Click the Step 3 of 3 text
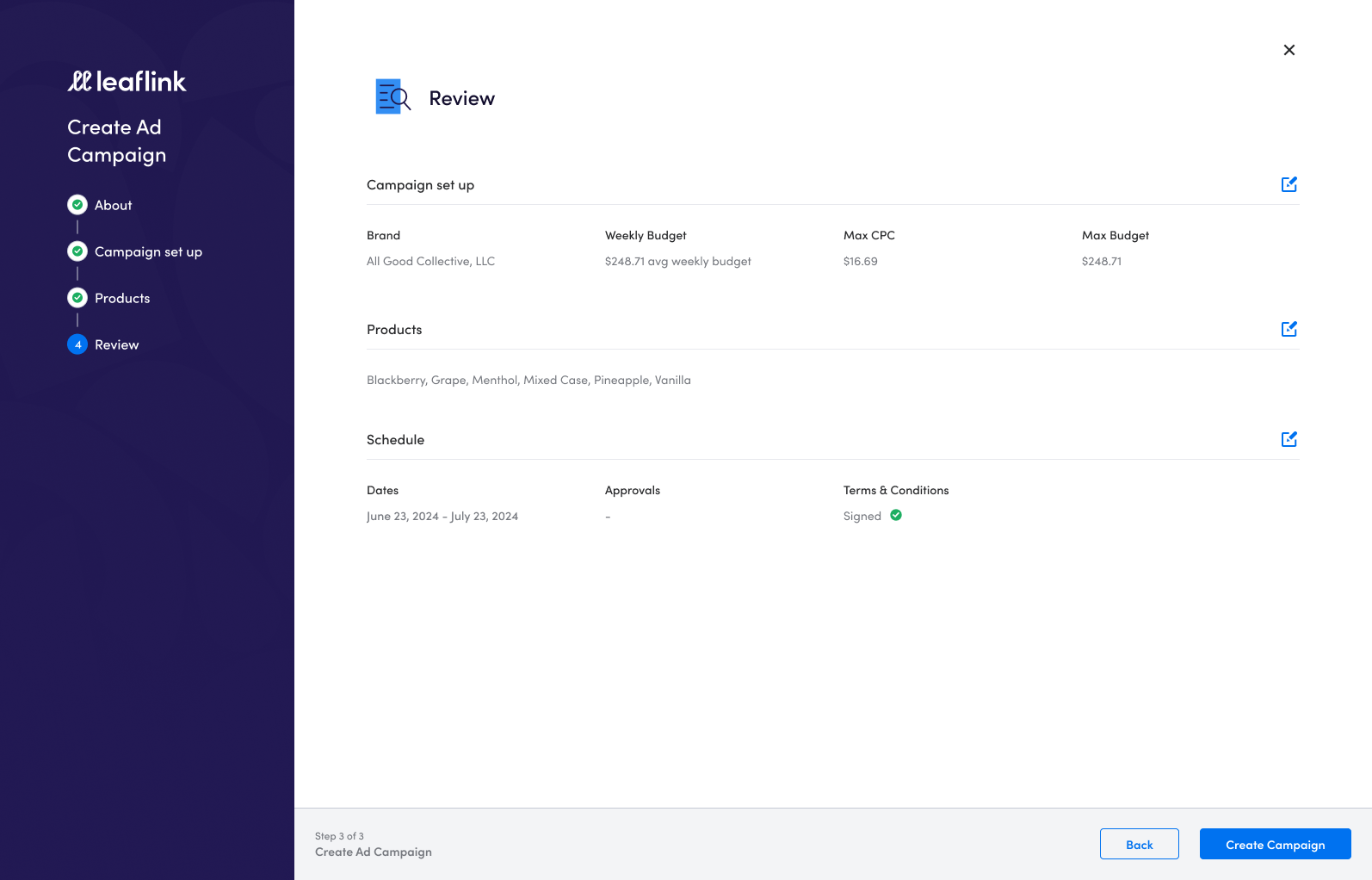Viewport: 1372px width, 880px height. point(339,836)
